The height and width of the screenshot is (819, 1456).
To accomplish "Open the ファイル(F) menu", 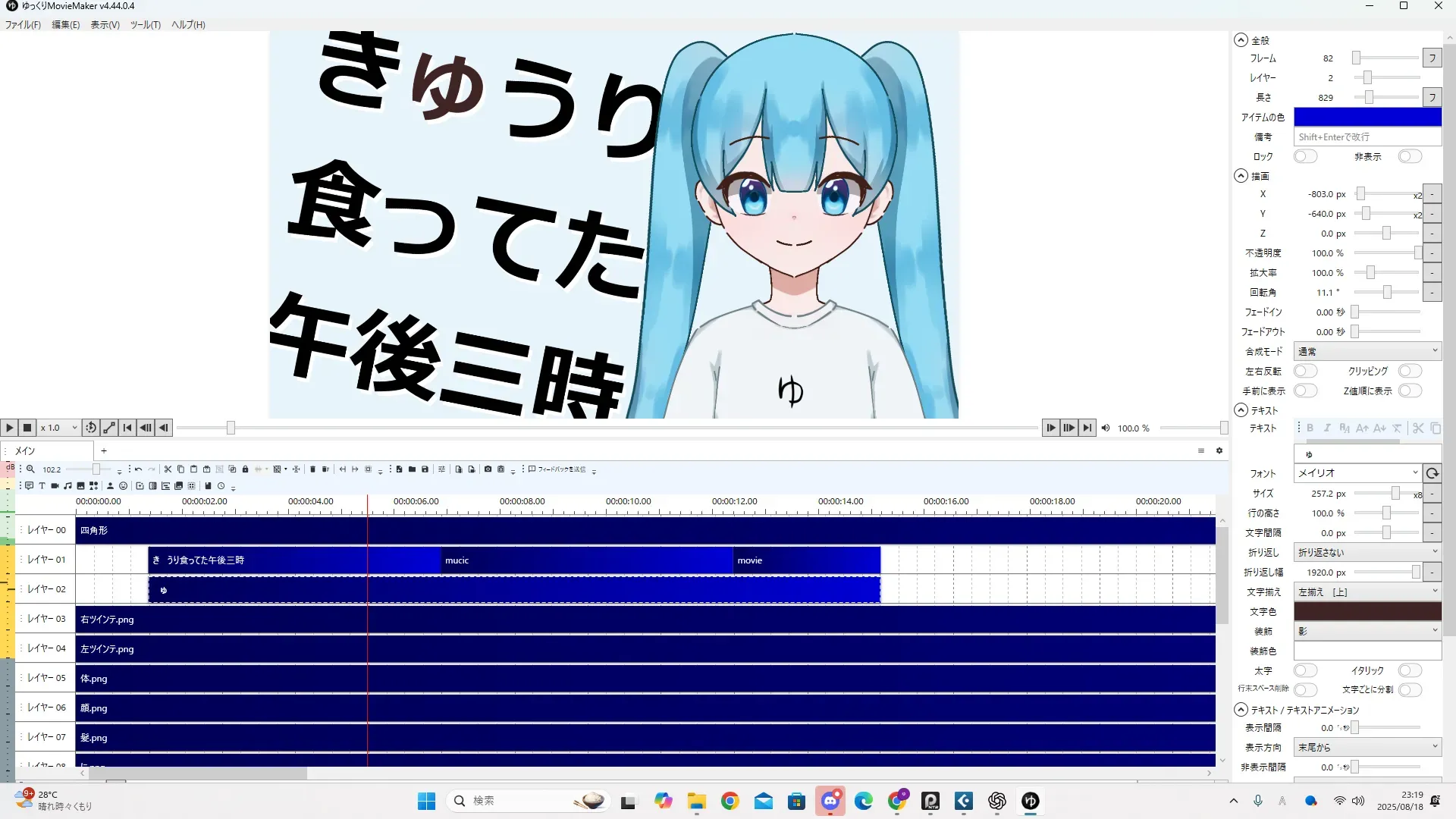I will (x=23, y=25).
